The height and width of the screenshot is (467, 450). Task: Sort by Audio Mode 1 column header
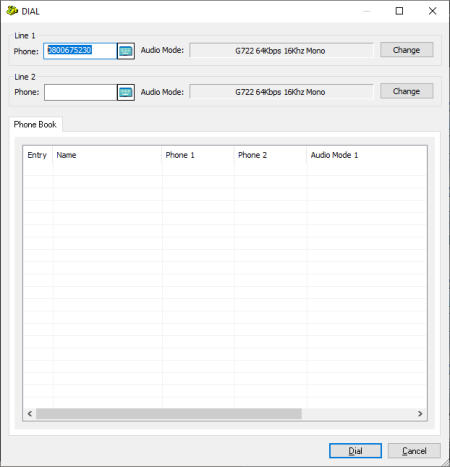pos(366,155)
